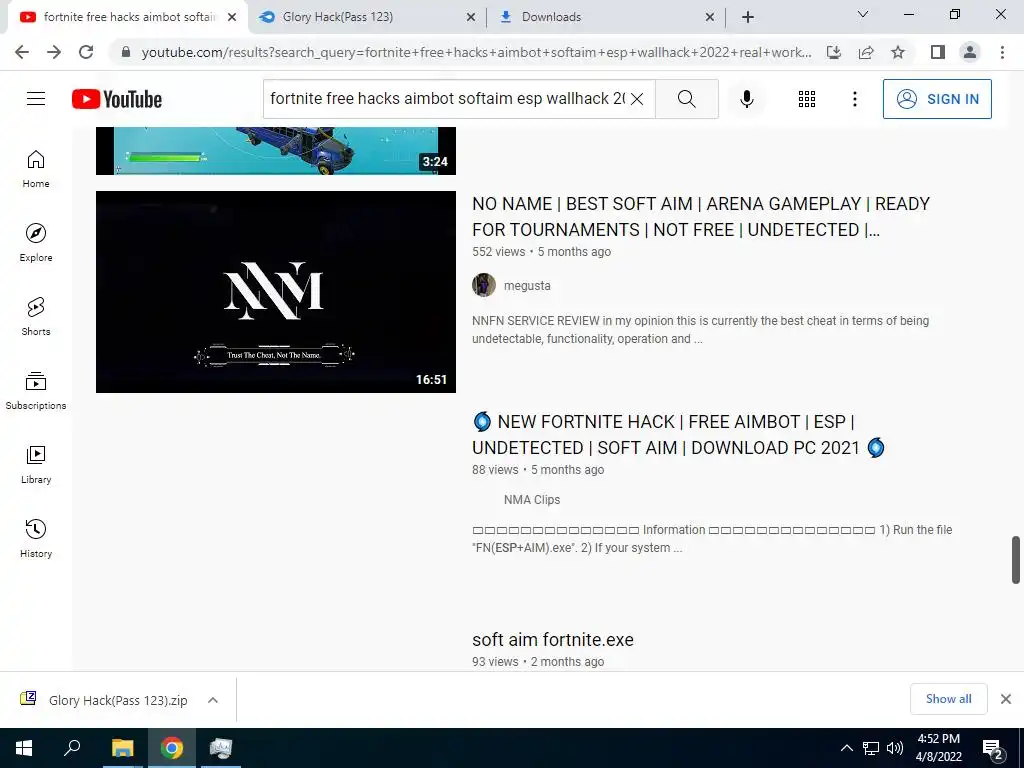The width and height of the screenshot is (1024, 768).
Task: Open the volume control in tray
Action: point(895,748)
